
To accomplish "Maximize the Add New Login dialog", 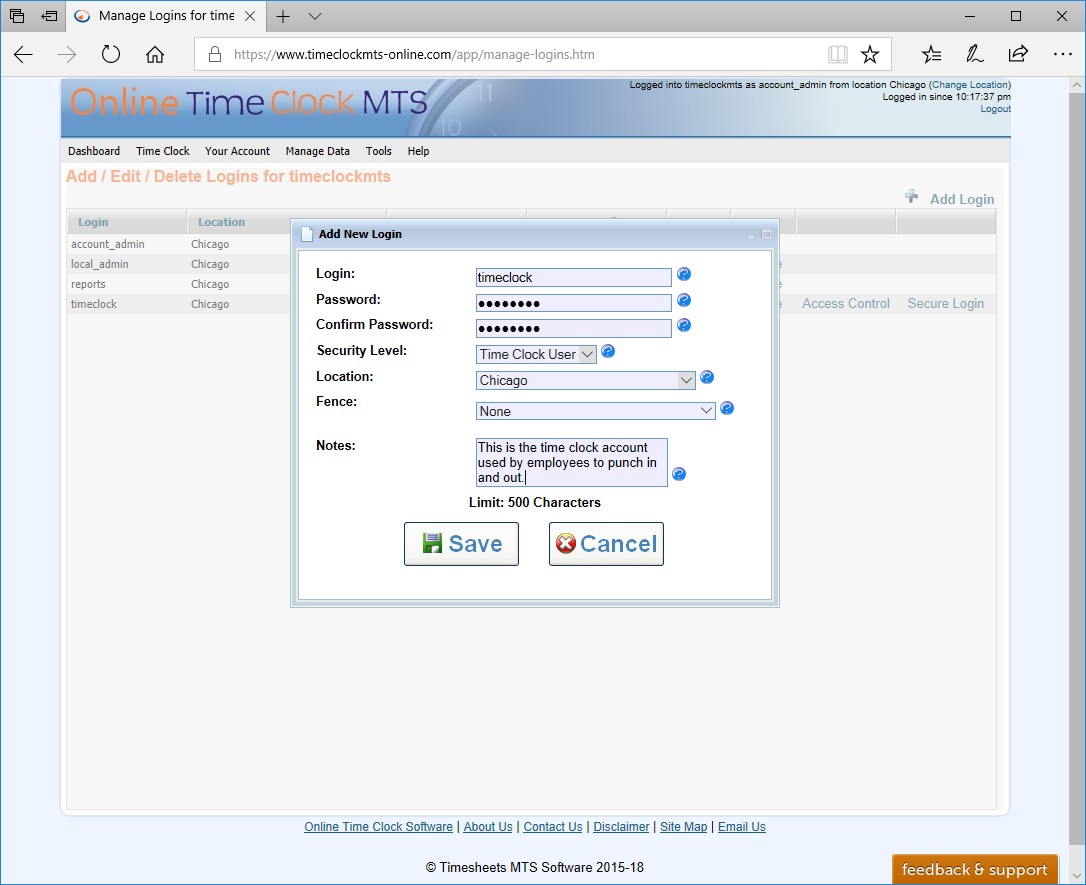I will [x=766, y=234].
